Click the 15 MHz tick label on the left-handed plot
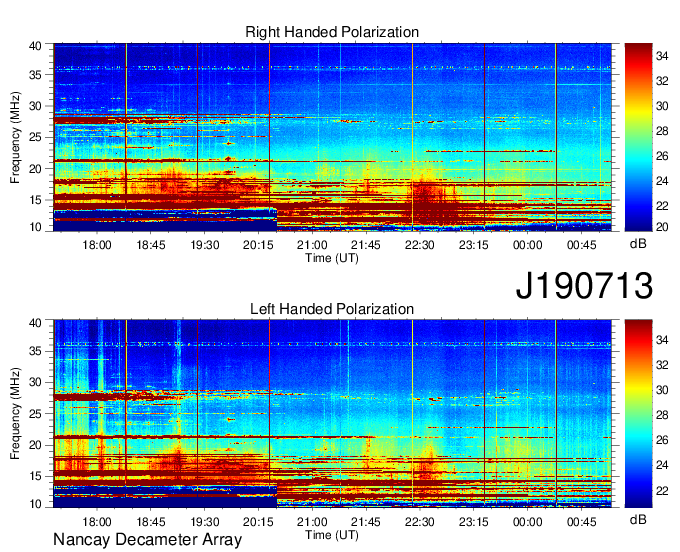 pyautogui.click(x=35, y=476)
